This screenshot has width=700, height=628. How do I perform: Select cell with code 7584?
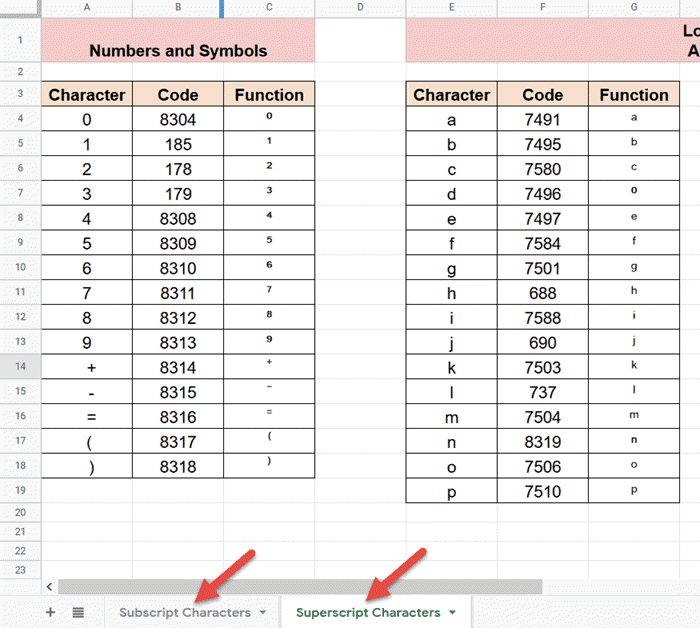[542, 243]
